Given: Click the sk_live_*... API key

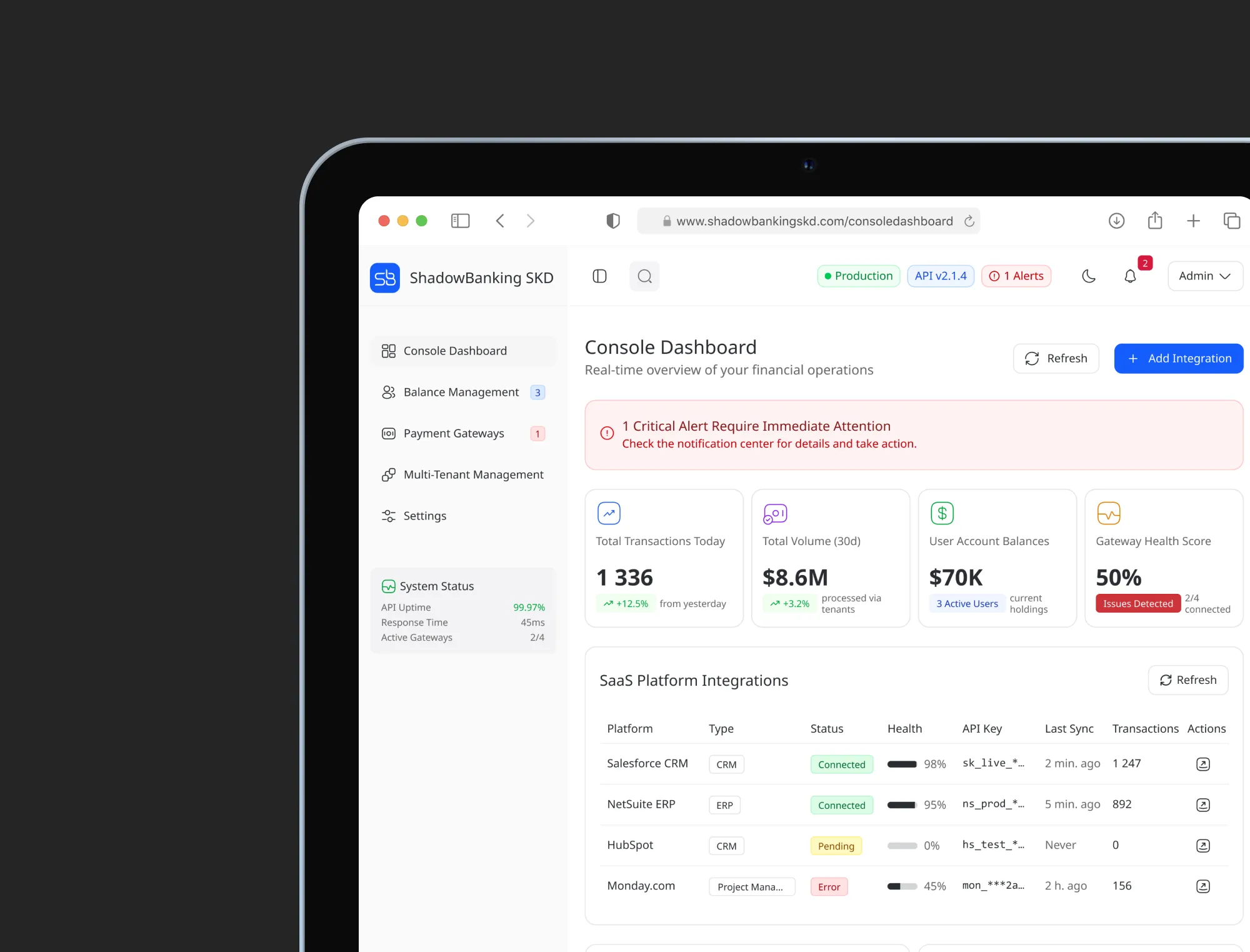Looking at the screenshot, I should [x=993, y=763].
